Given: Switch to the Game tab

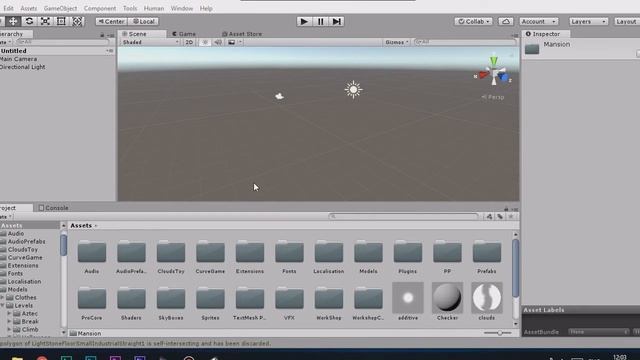Looking at the screenshot, I should click(x=184, y=34).
